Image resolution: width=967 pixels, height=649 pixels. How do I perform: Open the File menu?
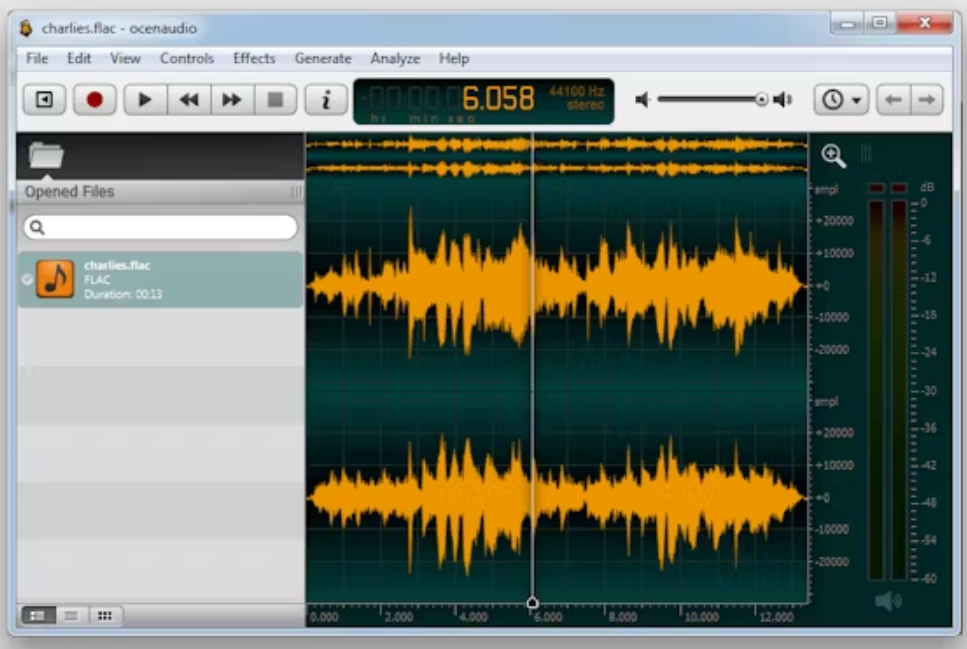tap(37, 59)
